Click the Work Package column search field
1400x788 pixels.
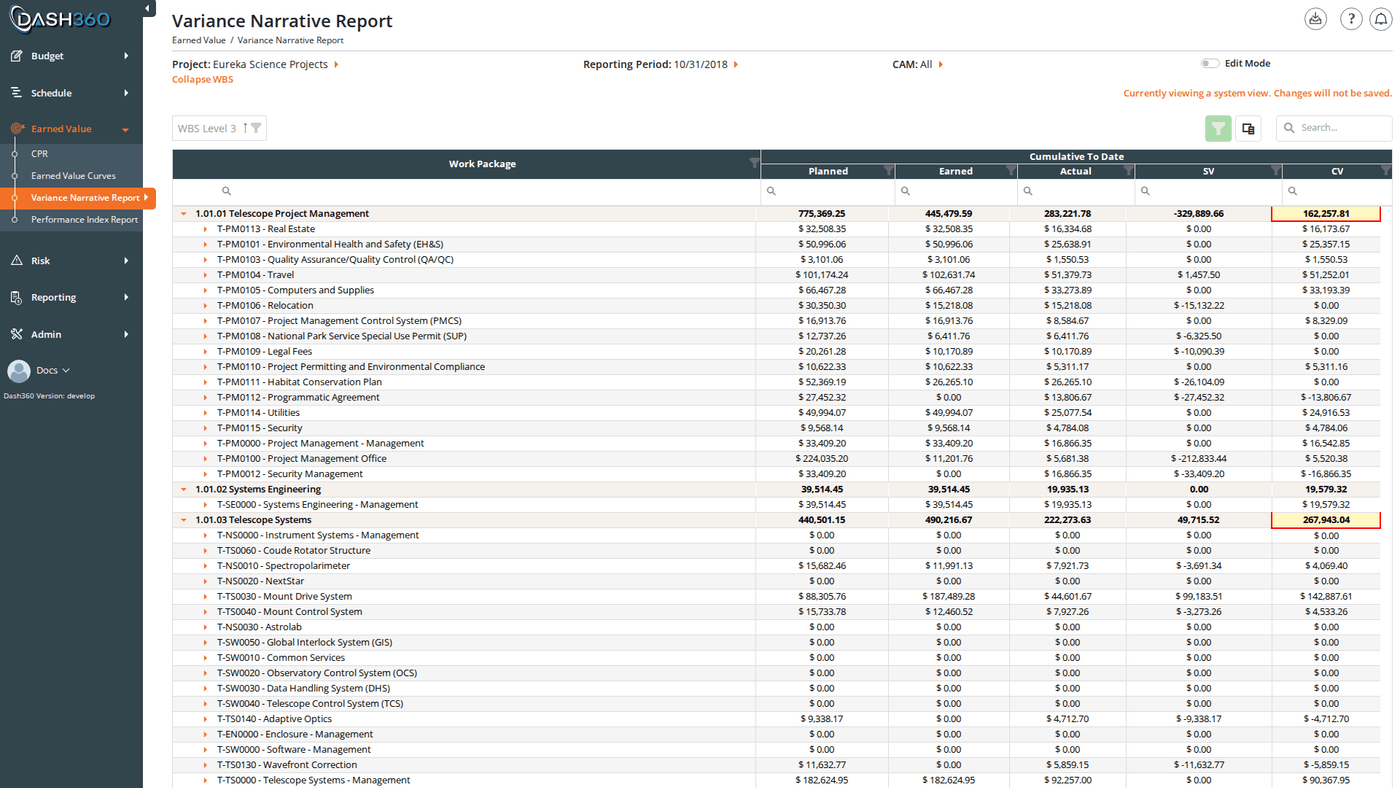[x=467, y=191]
